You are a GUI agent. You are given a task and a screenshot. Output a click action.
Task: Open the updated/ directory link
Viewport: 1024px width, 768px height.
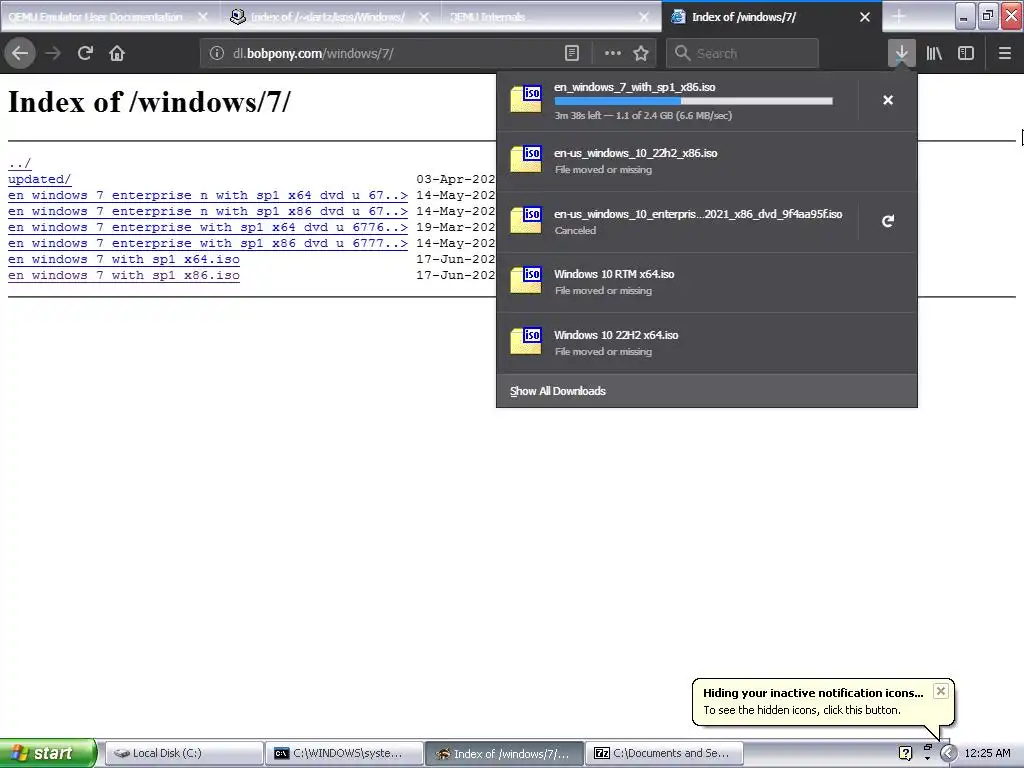coord(39,179)
